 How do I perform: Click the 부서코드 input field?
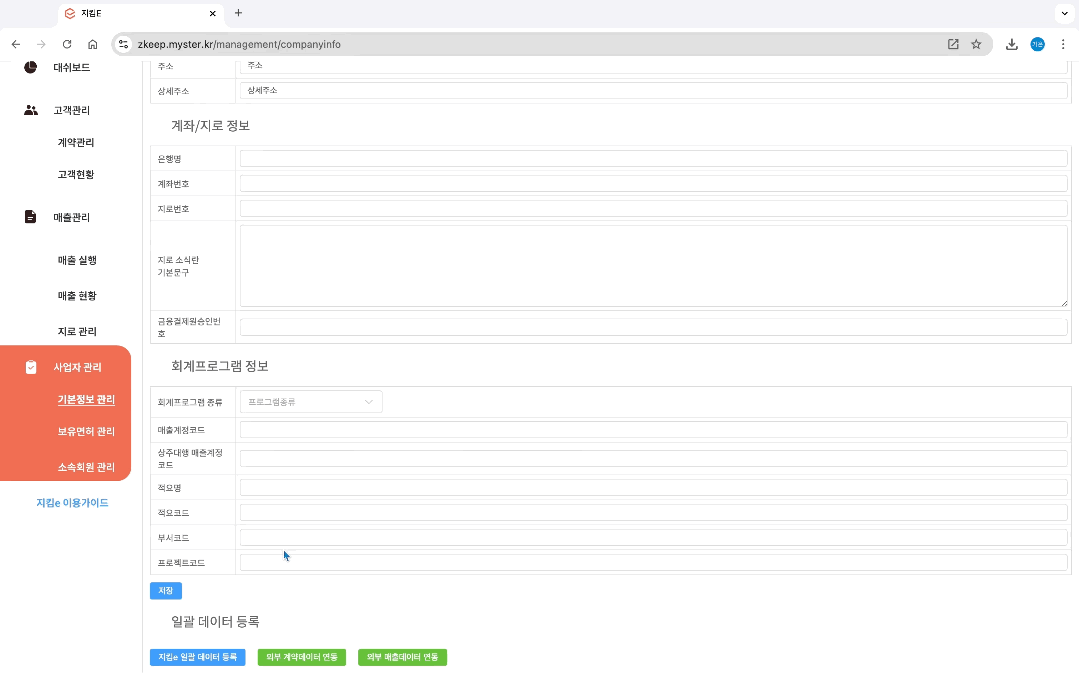pyautogui.click(x=654, y=537)
